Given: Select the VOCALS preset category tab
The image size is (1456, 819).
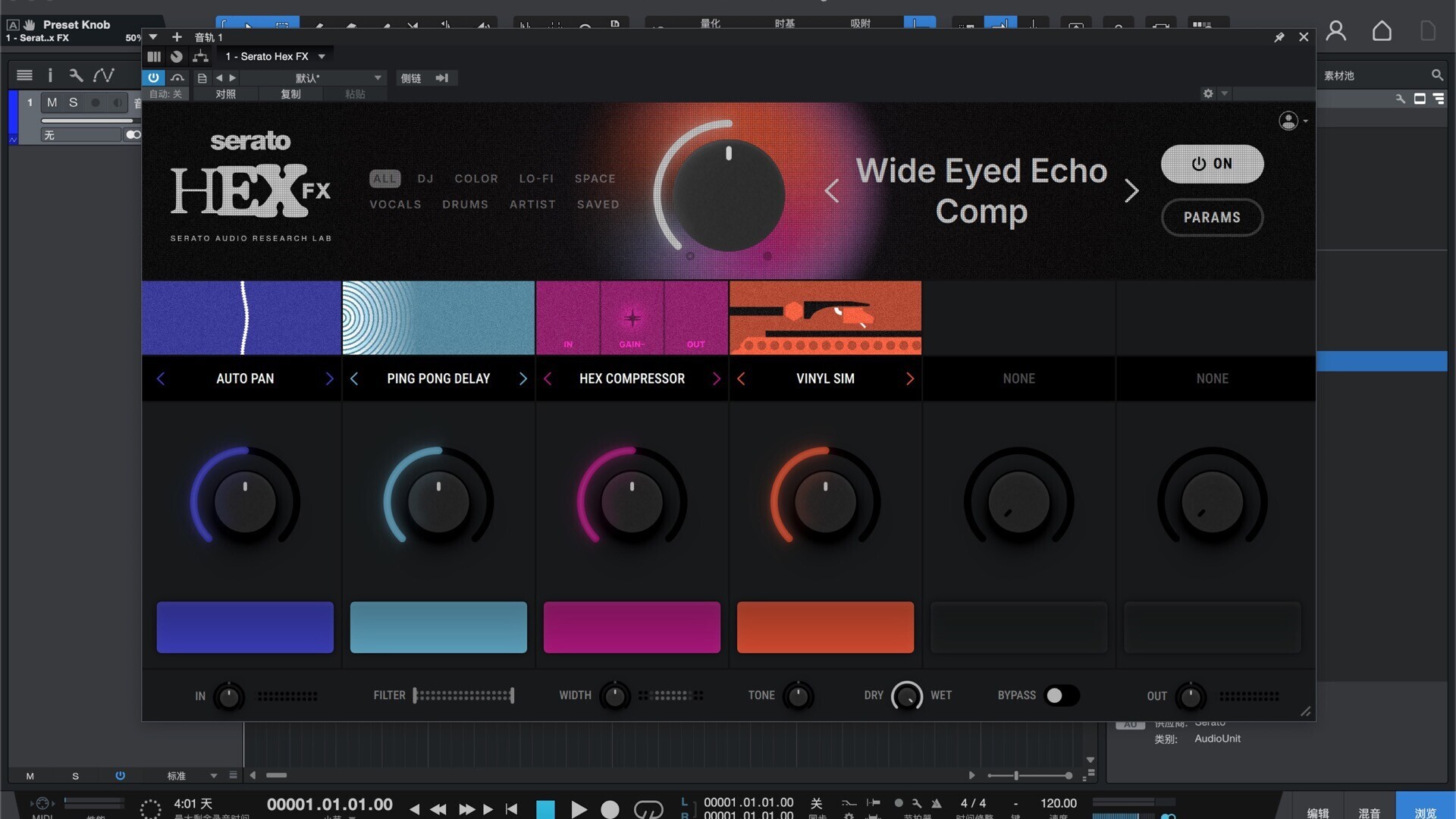Looking at the screenshot, I should [x=395, y=204].
